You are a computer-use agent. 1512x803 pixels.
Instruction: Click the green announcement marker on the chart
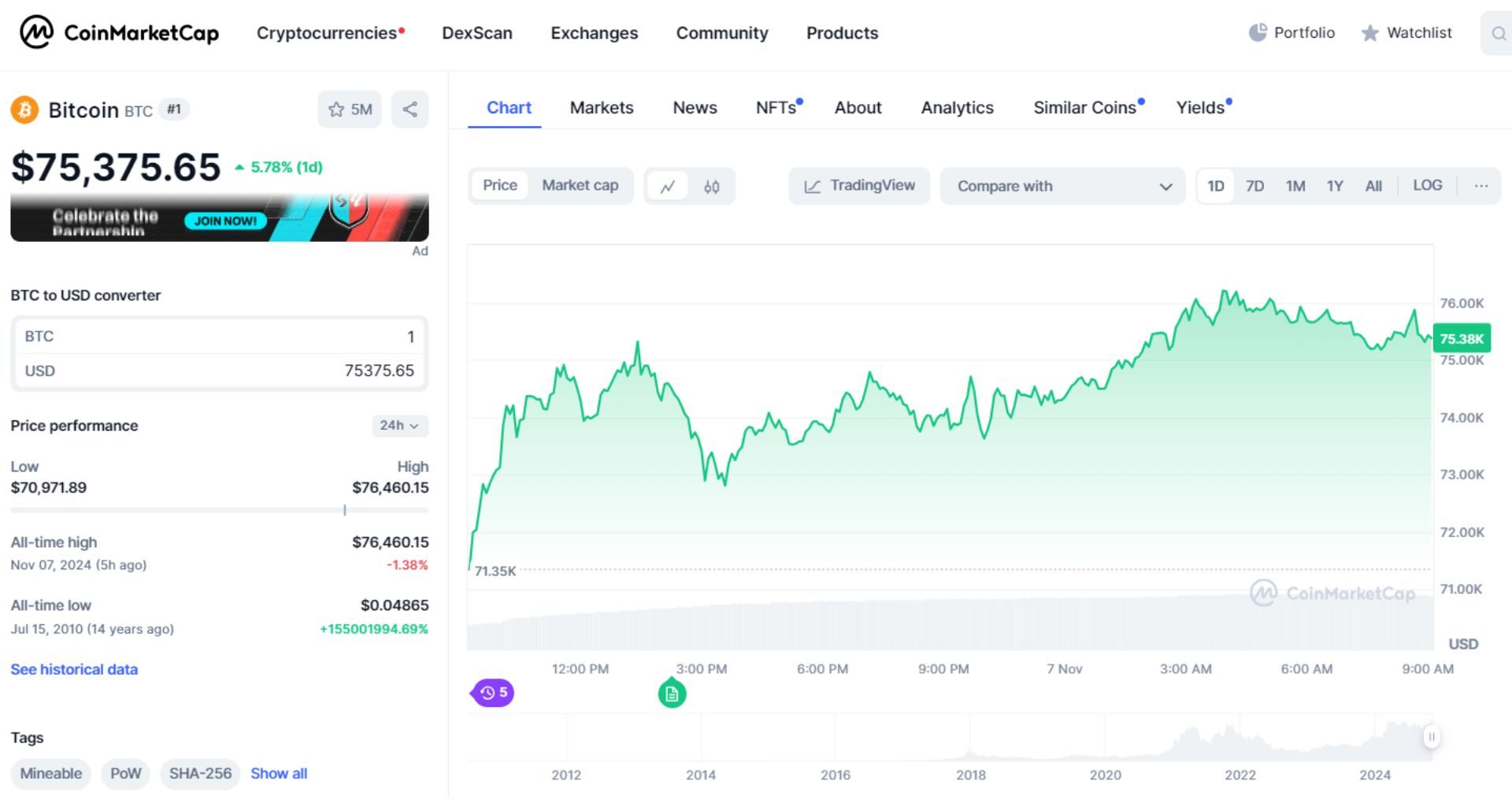pos(671,694)
